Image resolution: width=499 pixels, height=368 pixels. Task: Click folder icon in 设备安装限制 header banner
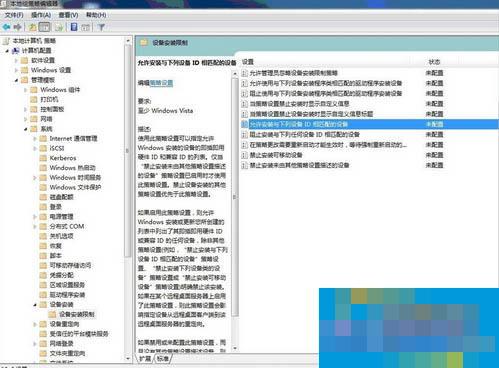click(x=144, y=43)
